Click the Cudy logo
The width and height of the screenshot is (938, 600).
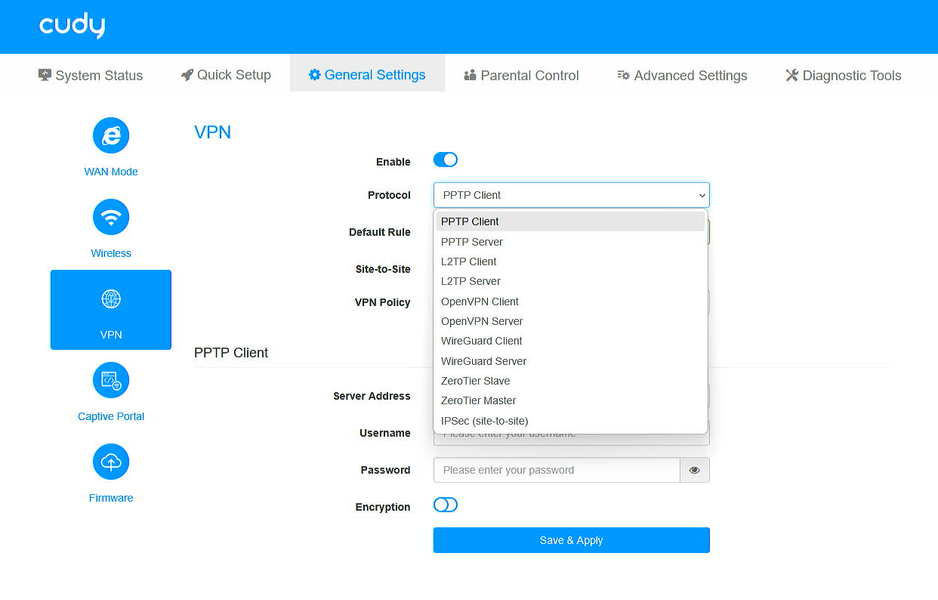coord(72,26)
